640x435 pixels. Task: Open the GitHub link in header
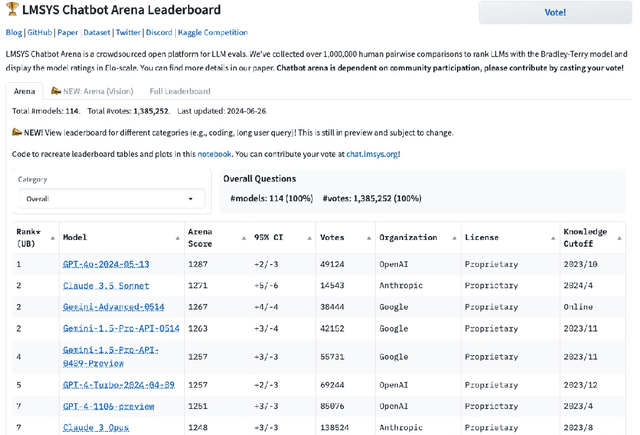click(39, 32)
